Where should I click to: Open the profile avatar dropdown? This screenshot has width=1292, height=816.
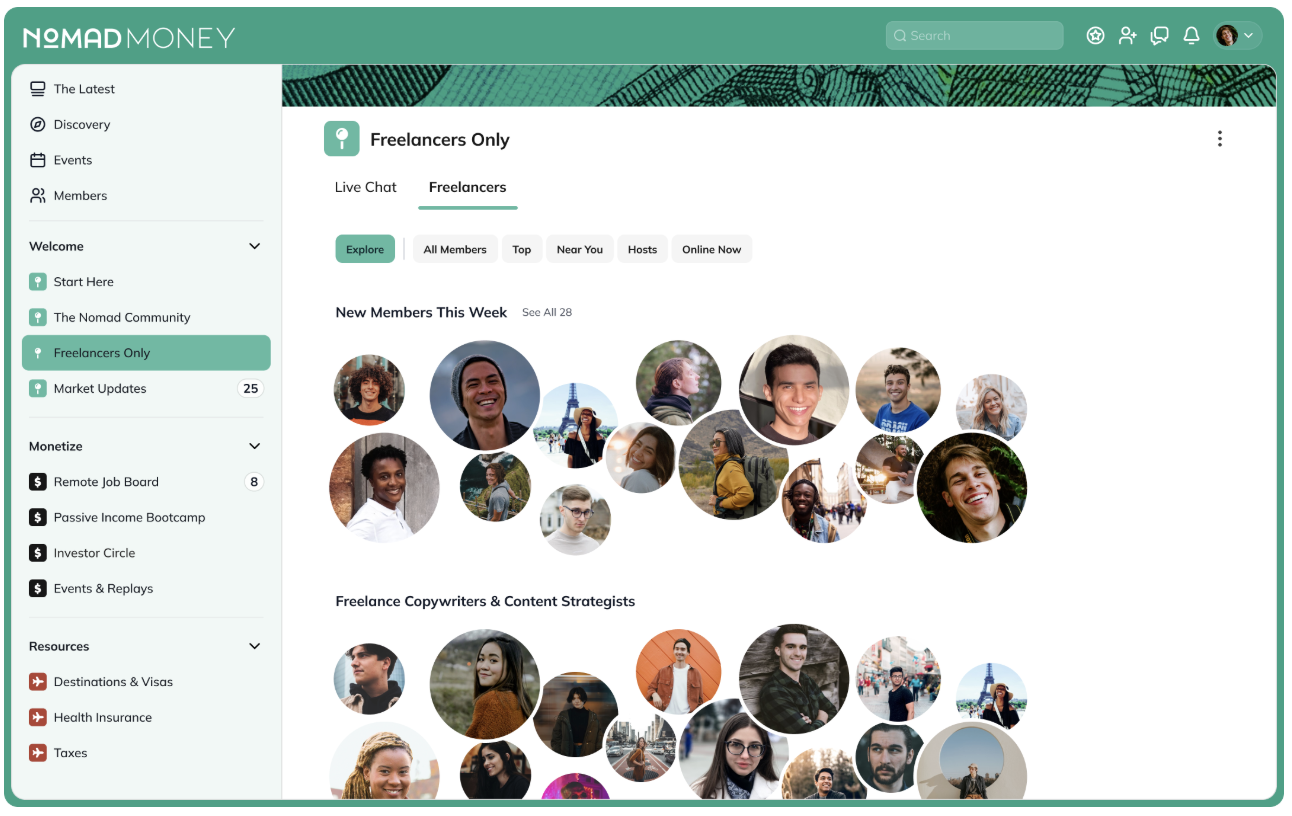[x=1237, y=36]
